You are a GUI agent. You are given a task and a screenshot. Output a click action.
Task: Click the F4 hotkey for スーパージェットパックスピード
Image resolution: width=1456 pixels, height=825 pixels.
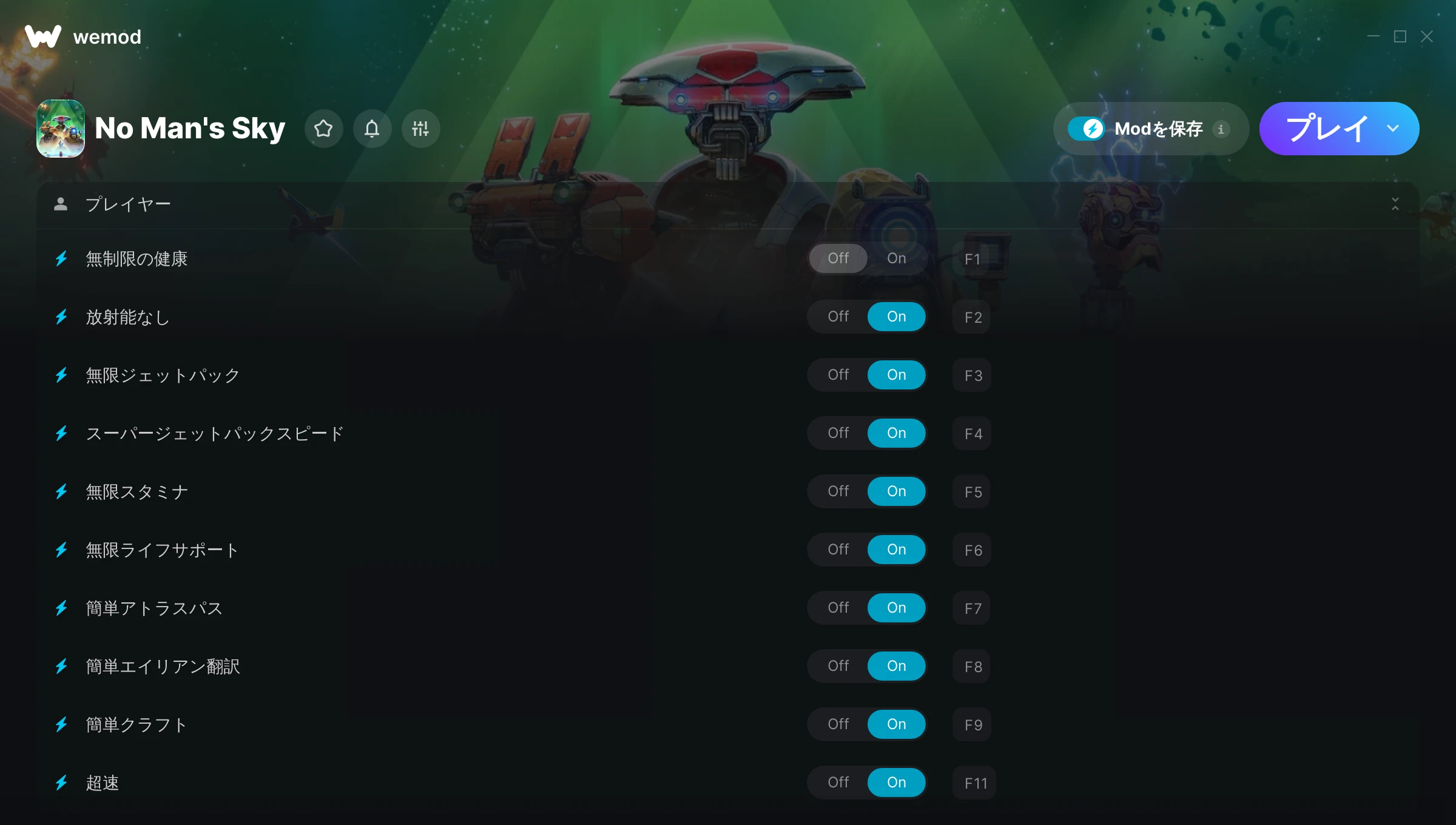pyautogui.click(x=972, y=434)
